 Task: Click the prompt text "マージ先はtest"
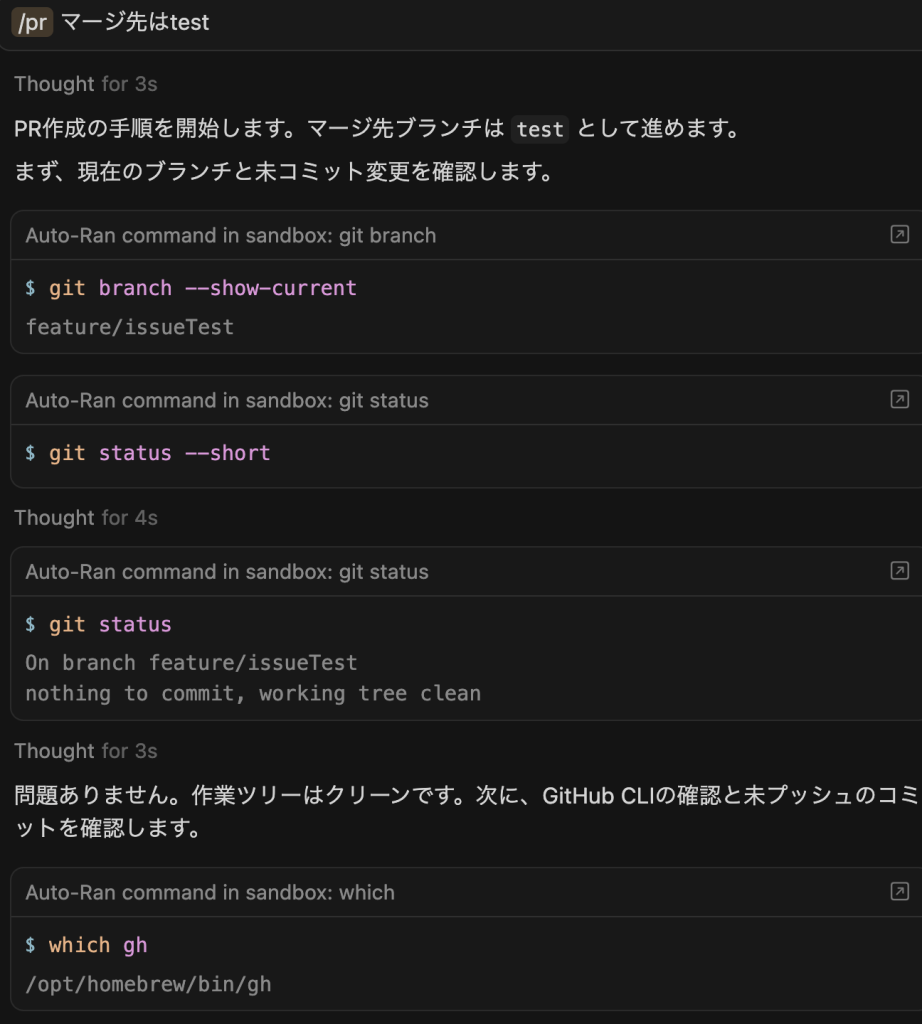tap(135, 22)
